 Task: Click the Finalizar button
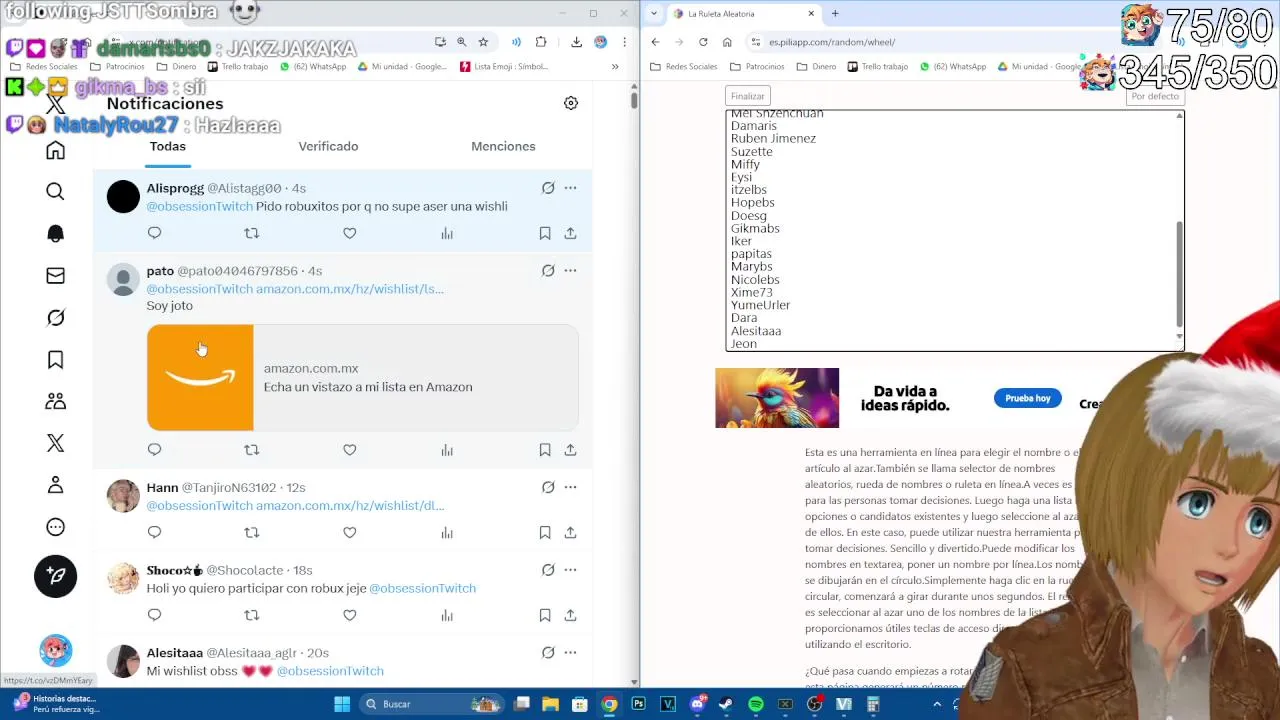pyautogui.click(x=747, y=96)
